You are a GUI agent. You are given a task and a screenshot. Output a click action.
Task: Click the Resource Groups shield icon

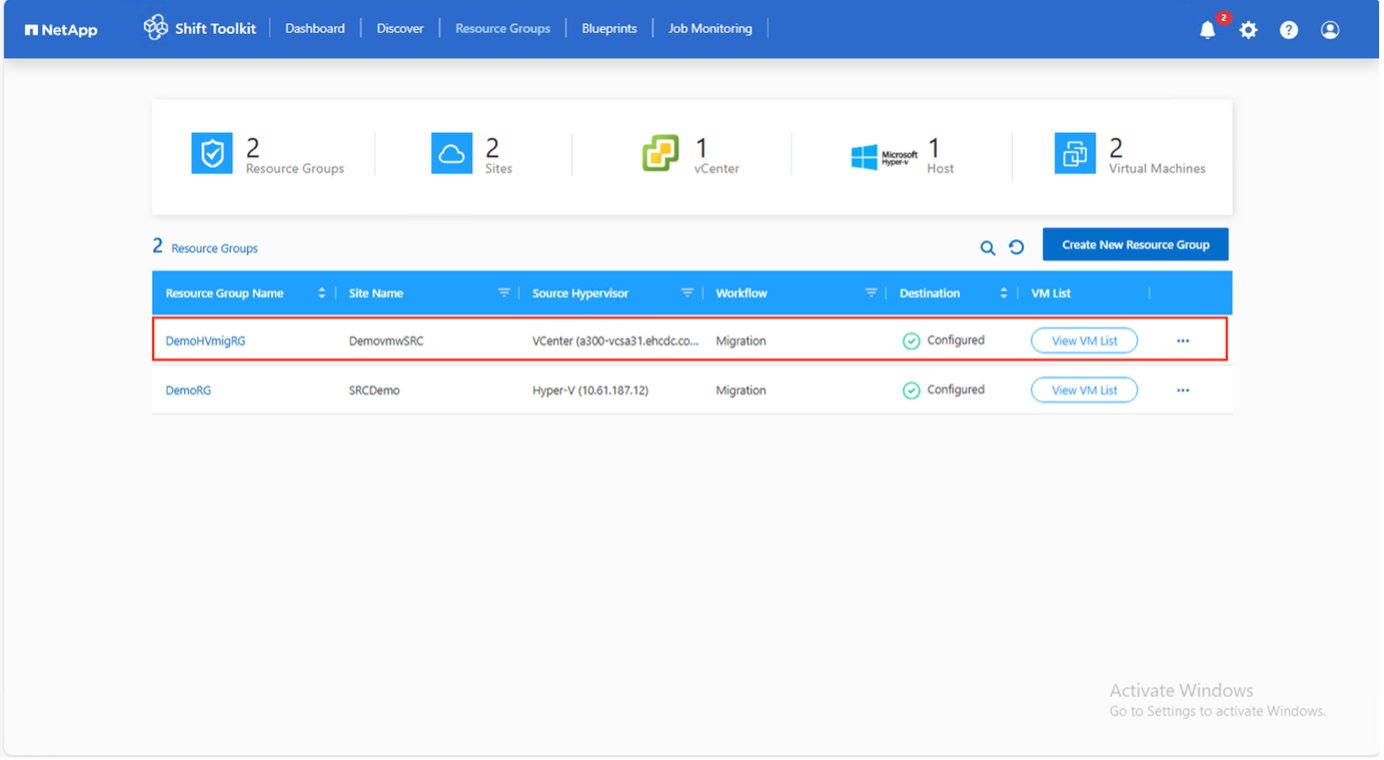pos(212,154)
